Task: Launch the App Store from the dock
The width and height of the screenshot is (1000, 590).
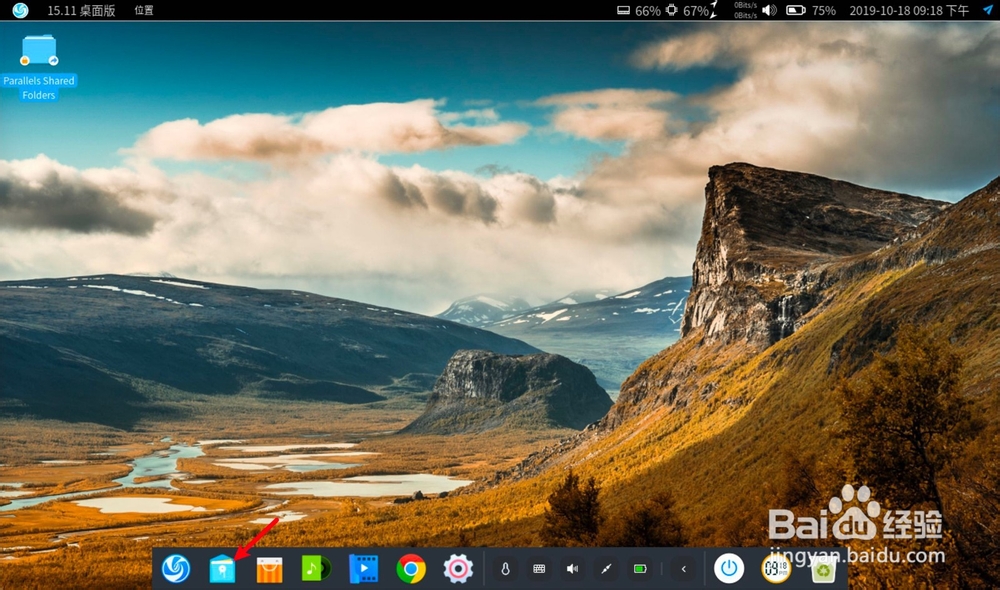Action: (x=269, y=569)
